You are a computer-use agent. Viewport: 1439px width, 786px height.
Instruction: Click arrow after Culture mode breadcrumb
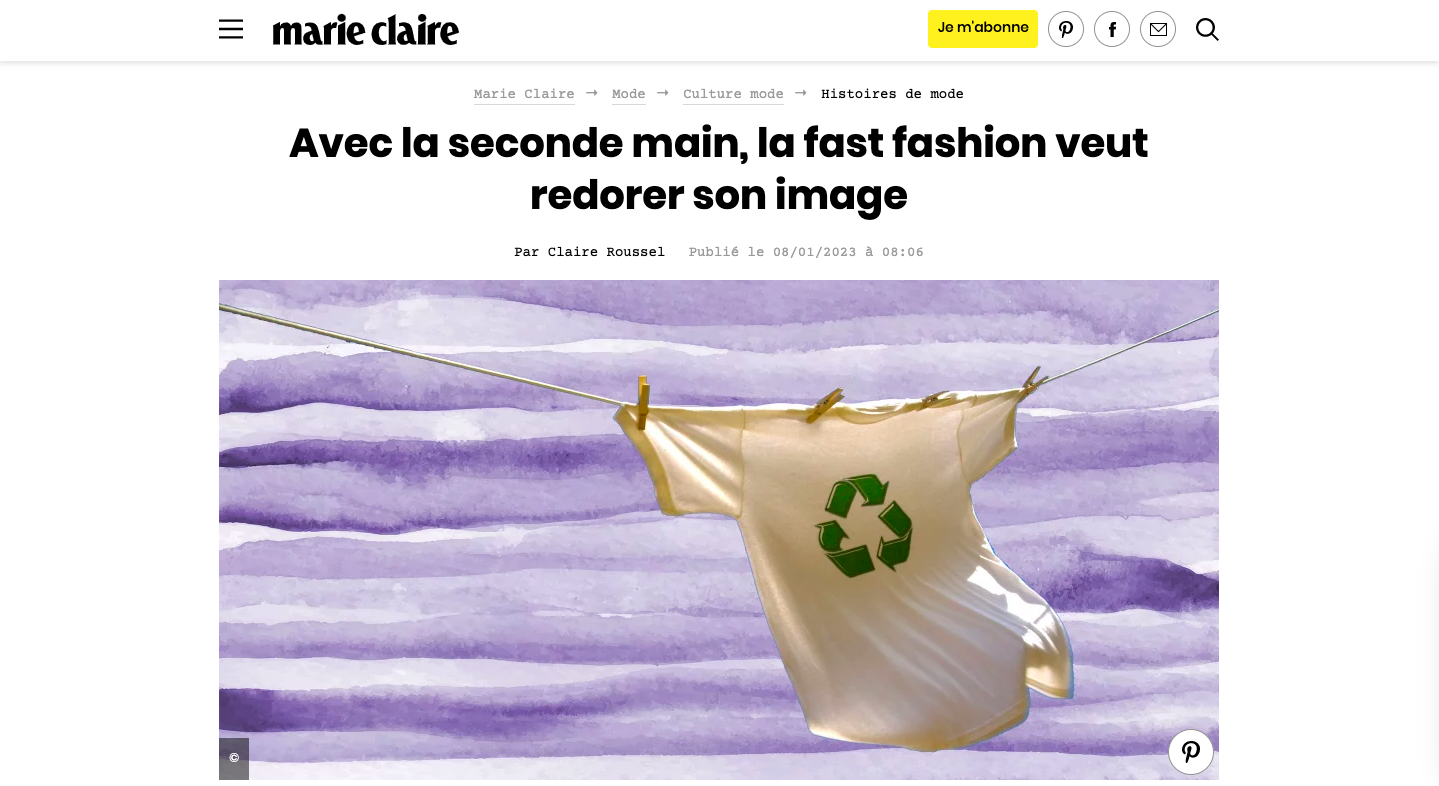pos(801,93)
